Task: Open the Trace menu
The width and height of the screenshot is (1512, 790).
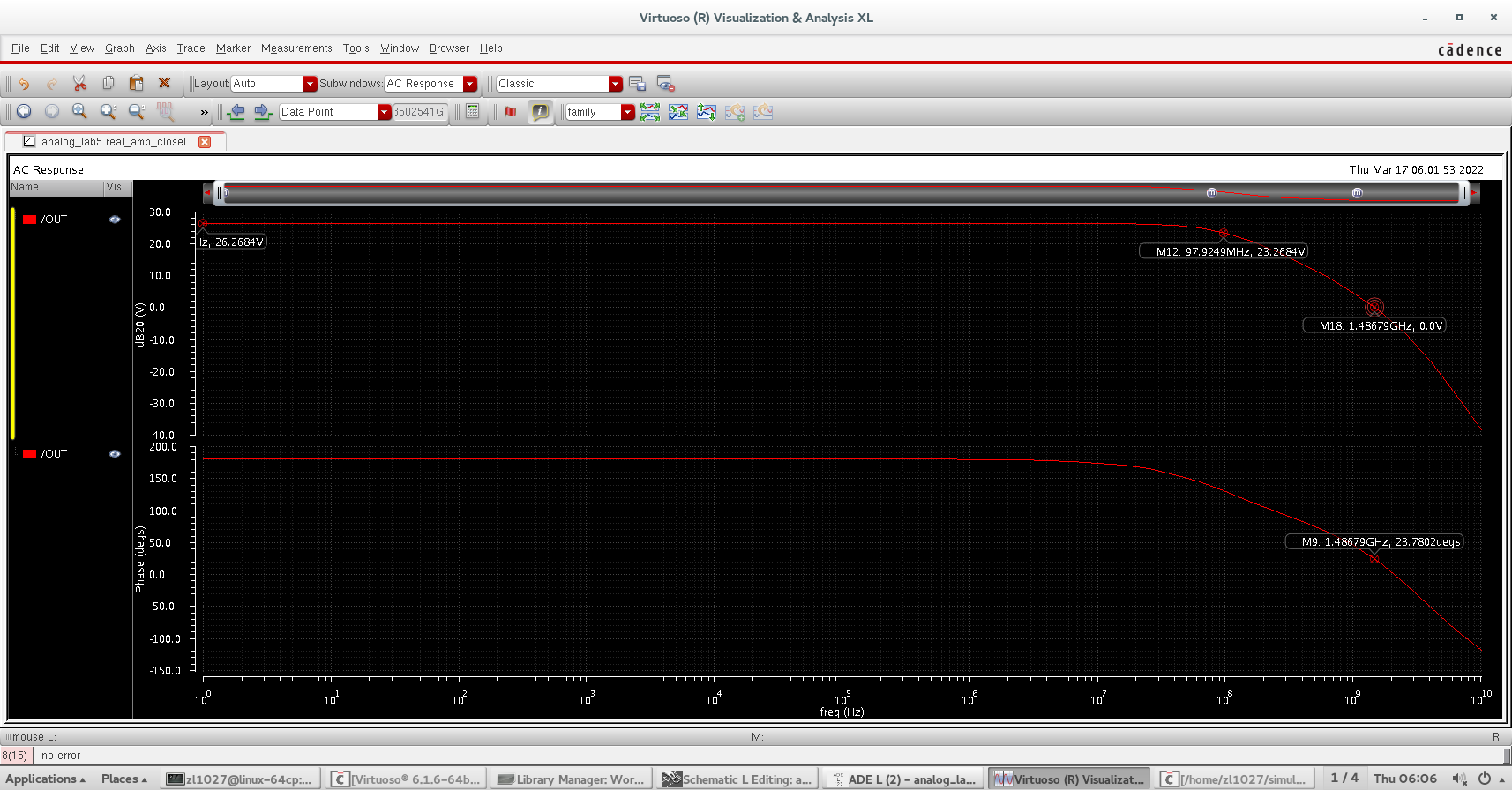Action: pyautogui.click(x=191, y=48)
